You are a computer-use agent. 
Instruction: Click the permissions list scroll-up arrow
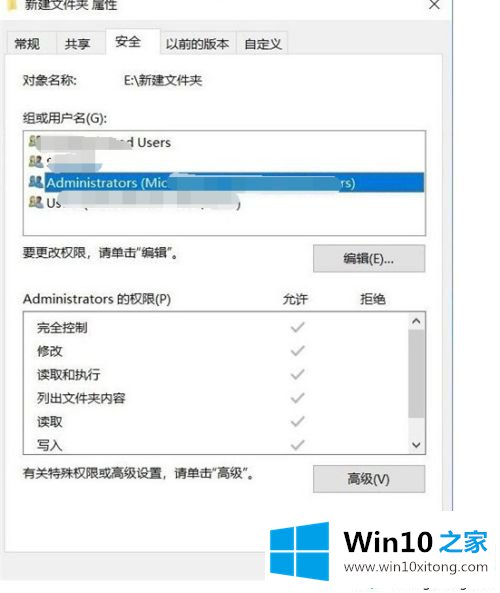click(x=416, y=321)
